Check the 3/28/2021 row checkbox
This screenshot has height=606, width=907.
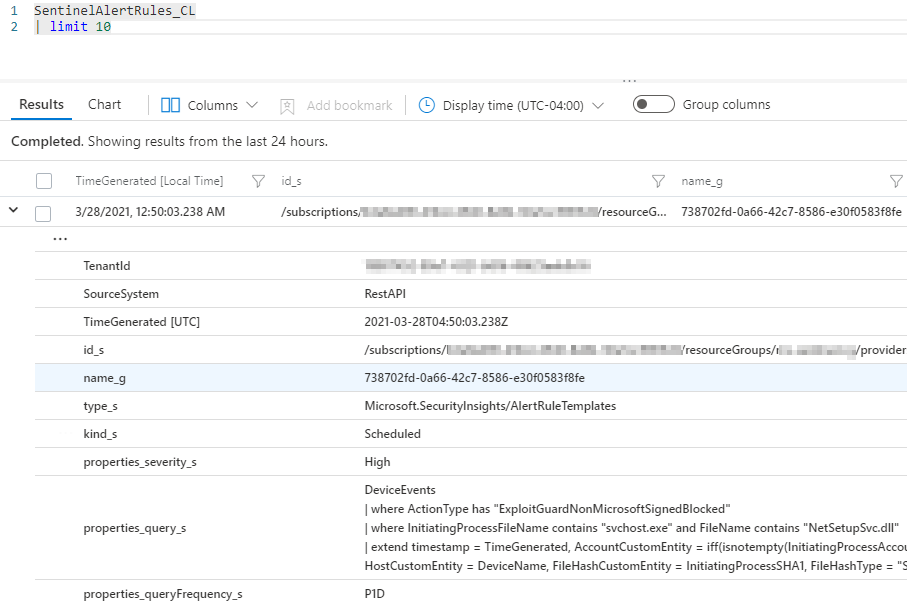tap(43, 213)
